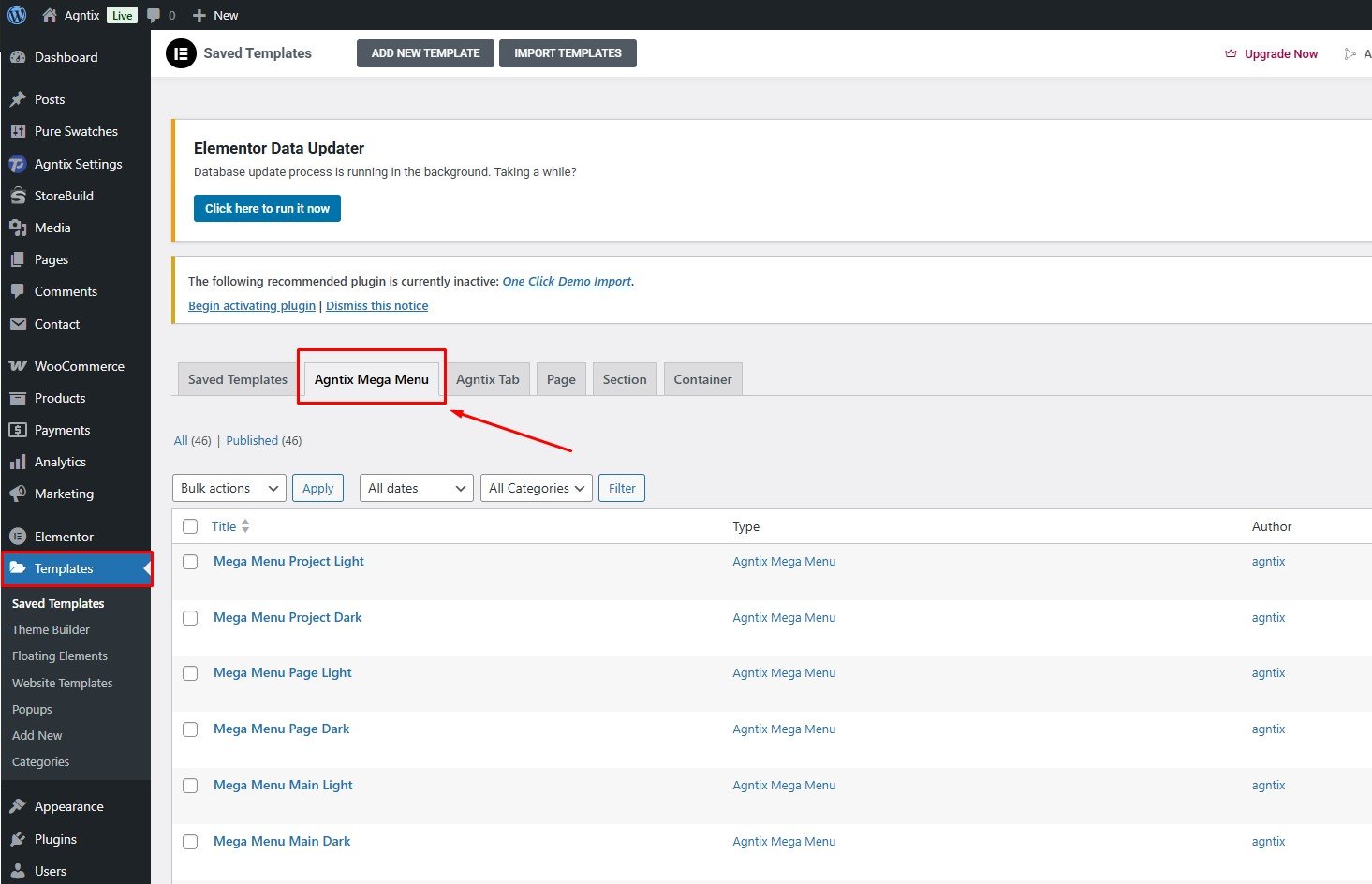Check the Mega Menu Project Light row
Image resolution: width=1372 pixels, height=884 pixels.
tap(190, 562)
